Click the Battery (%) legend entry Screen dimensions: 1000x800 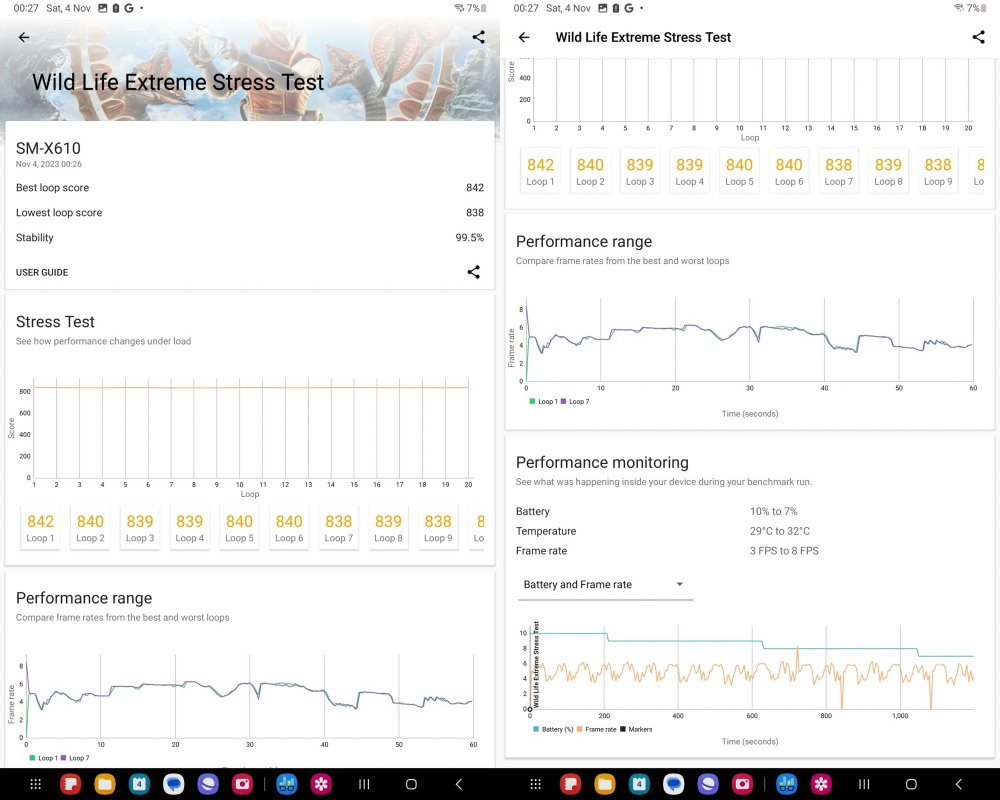point(553,729)
